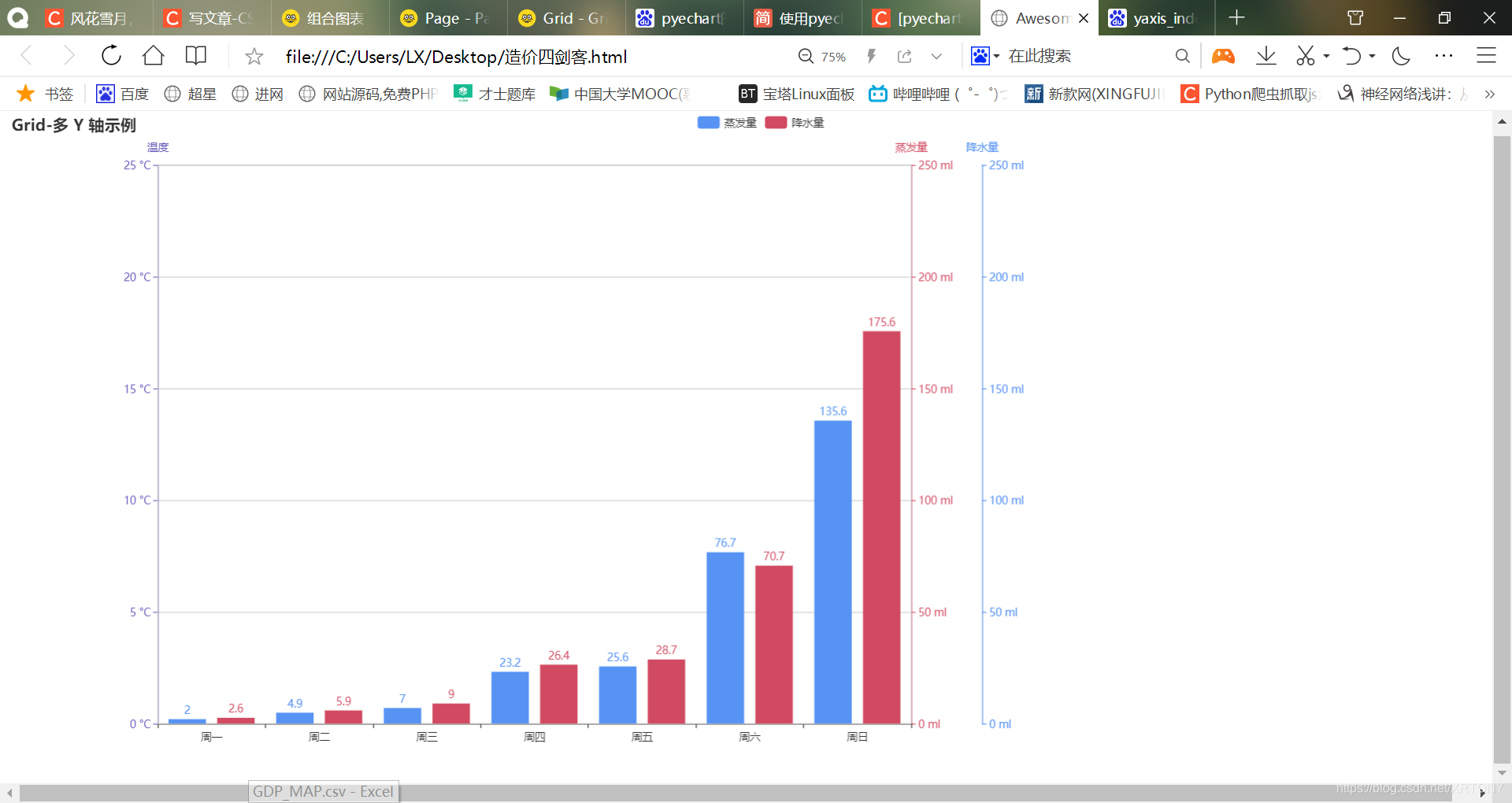This screenshot has width=1512, height=803.
Task: Toggle night mode moon icon
Action: click(x=1401, y=56)
